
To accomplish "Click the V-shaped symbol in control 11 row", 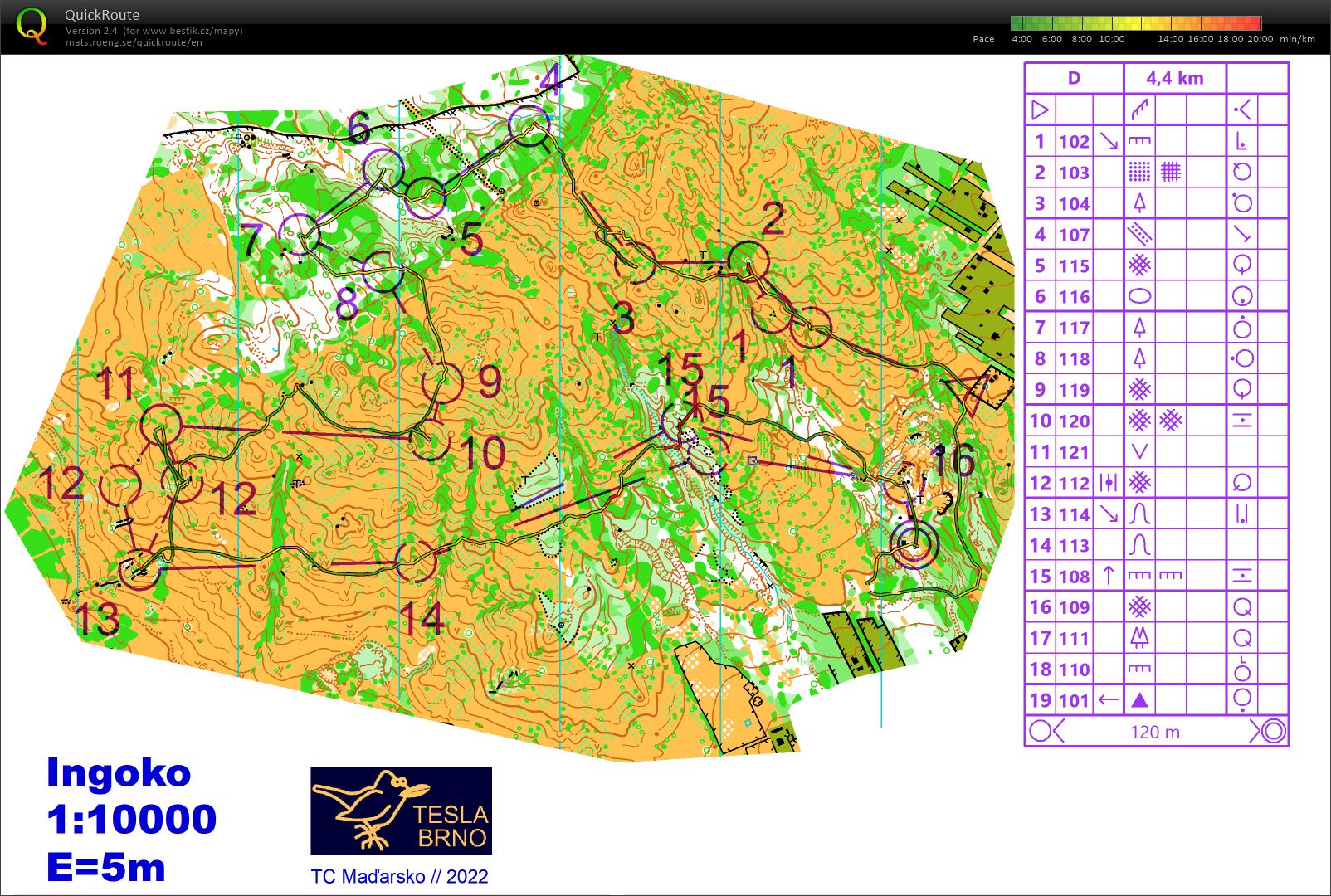I will (1140, 451).
